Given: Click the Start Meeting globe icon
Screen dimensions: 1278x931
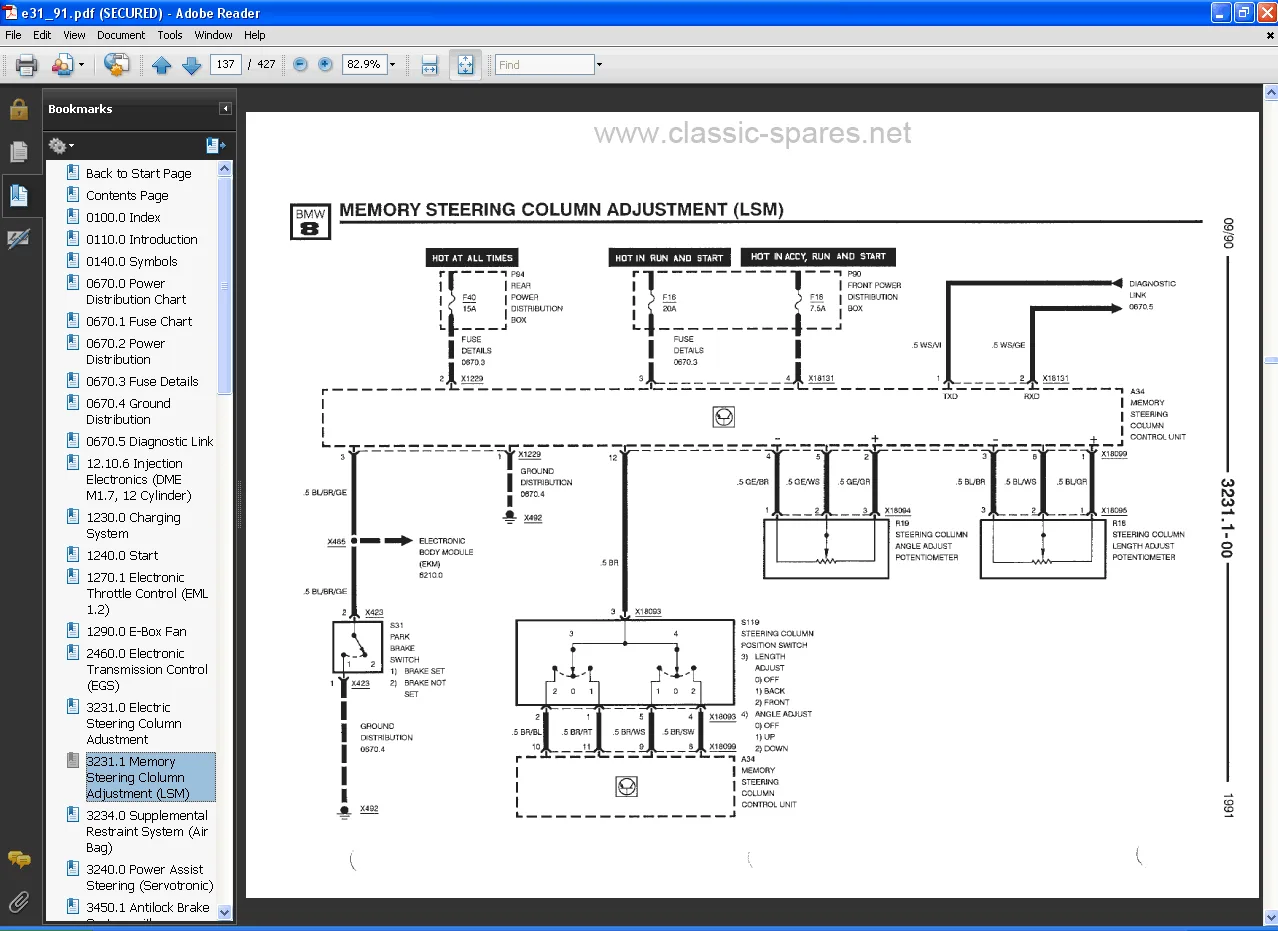Looking at the screenshot, I should tap(116, 65).
